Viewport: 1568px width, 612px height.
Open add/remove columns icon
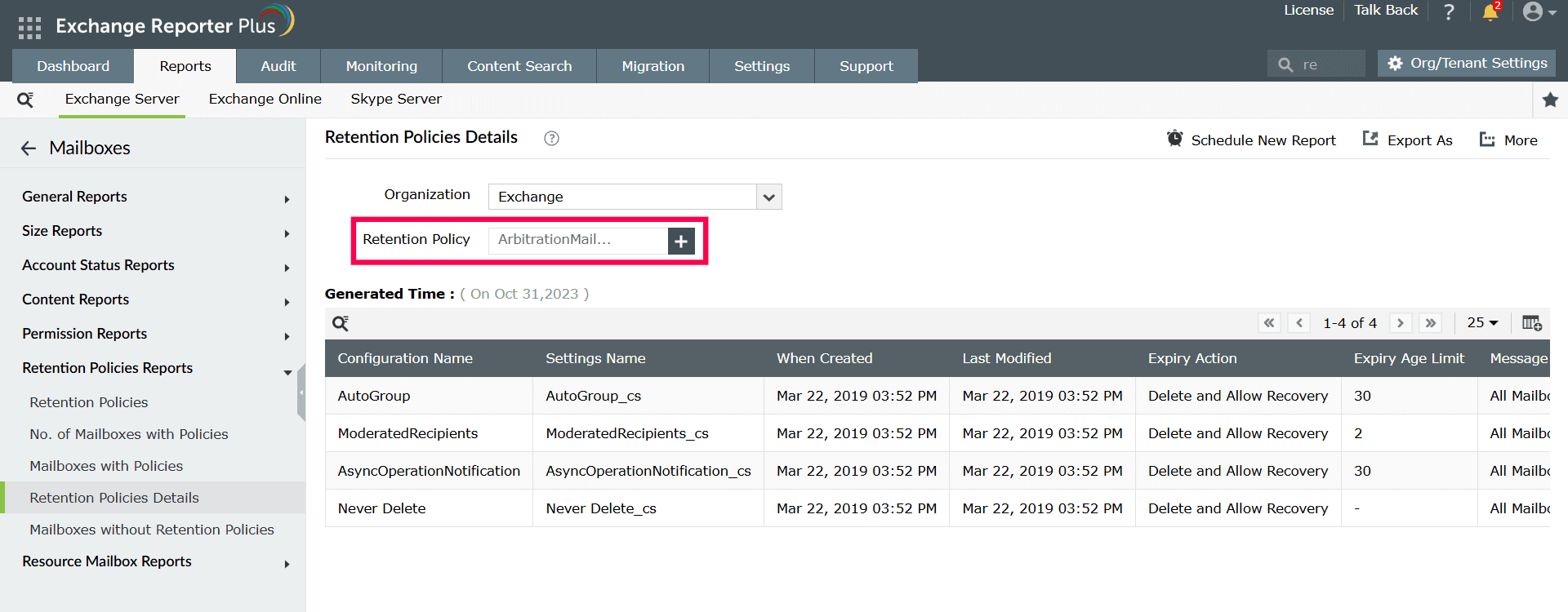[x=1532, y=323]
